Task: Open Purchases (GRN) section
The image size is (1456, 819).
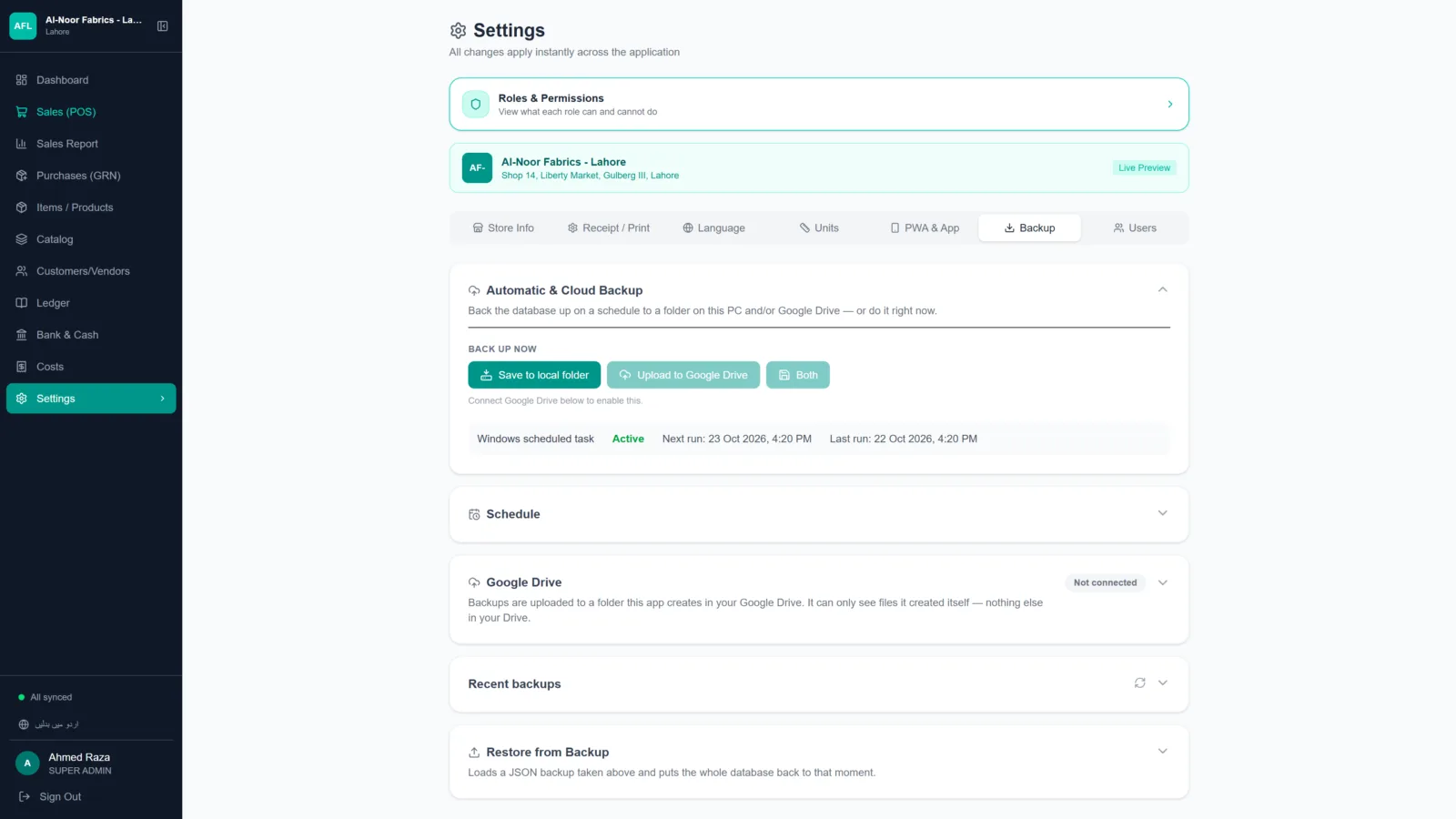Action: pos(91,176)
